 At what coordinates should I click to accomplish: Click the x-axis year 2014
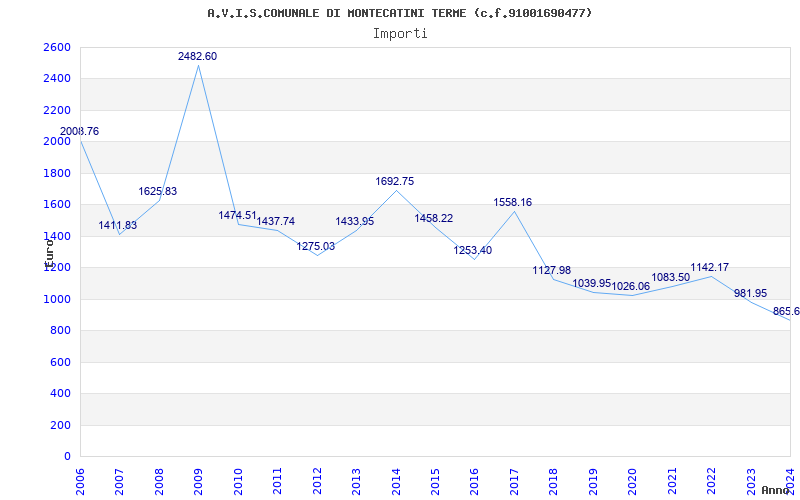click(396, 482)
